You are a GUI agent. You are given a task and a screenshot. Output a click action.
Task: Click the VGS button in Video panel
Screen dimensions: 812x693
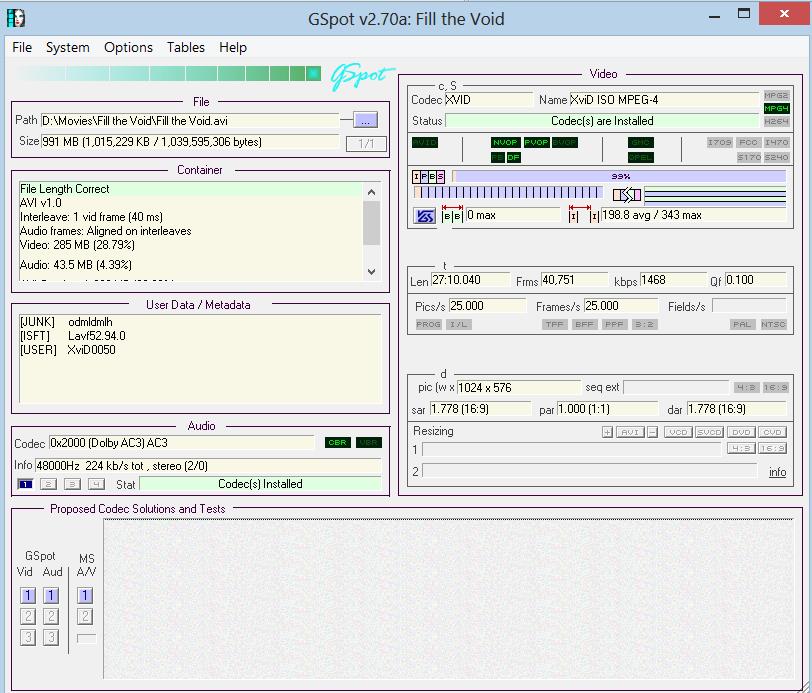(x=425, y=216)
